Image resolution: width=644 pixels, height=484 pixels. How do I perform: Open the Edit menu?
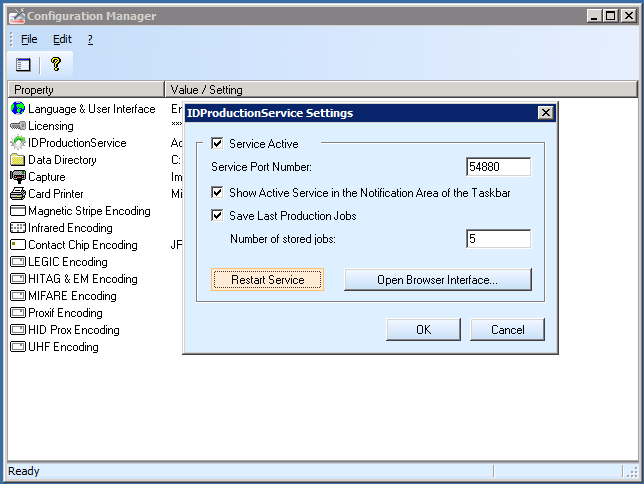(62, 39)
